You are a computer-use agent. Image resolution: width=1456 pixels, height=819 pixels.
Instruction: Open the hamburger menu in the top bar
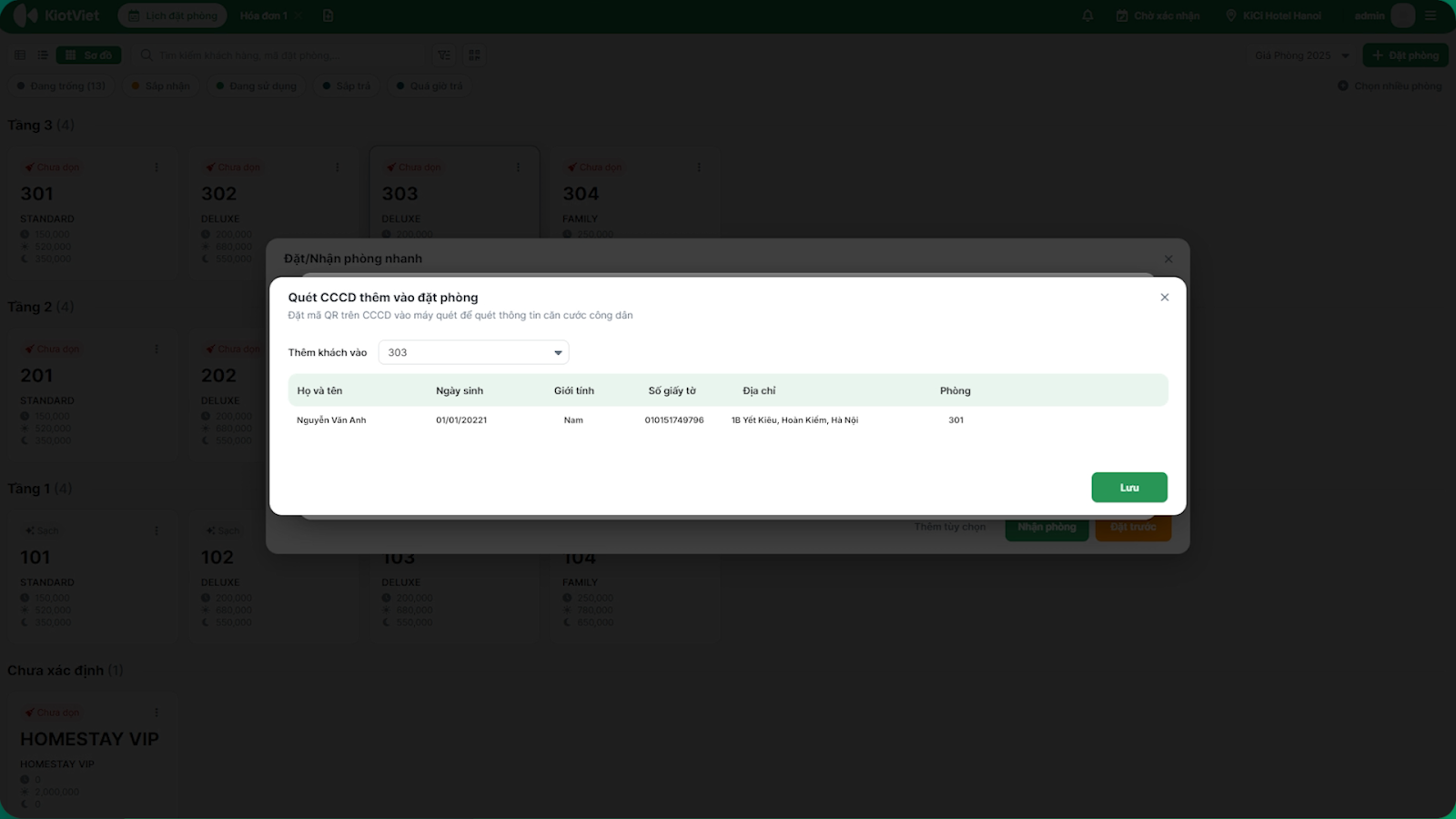pyautogui.click(x=1431, y=15)
